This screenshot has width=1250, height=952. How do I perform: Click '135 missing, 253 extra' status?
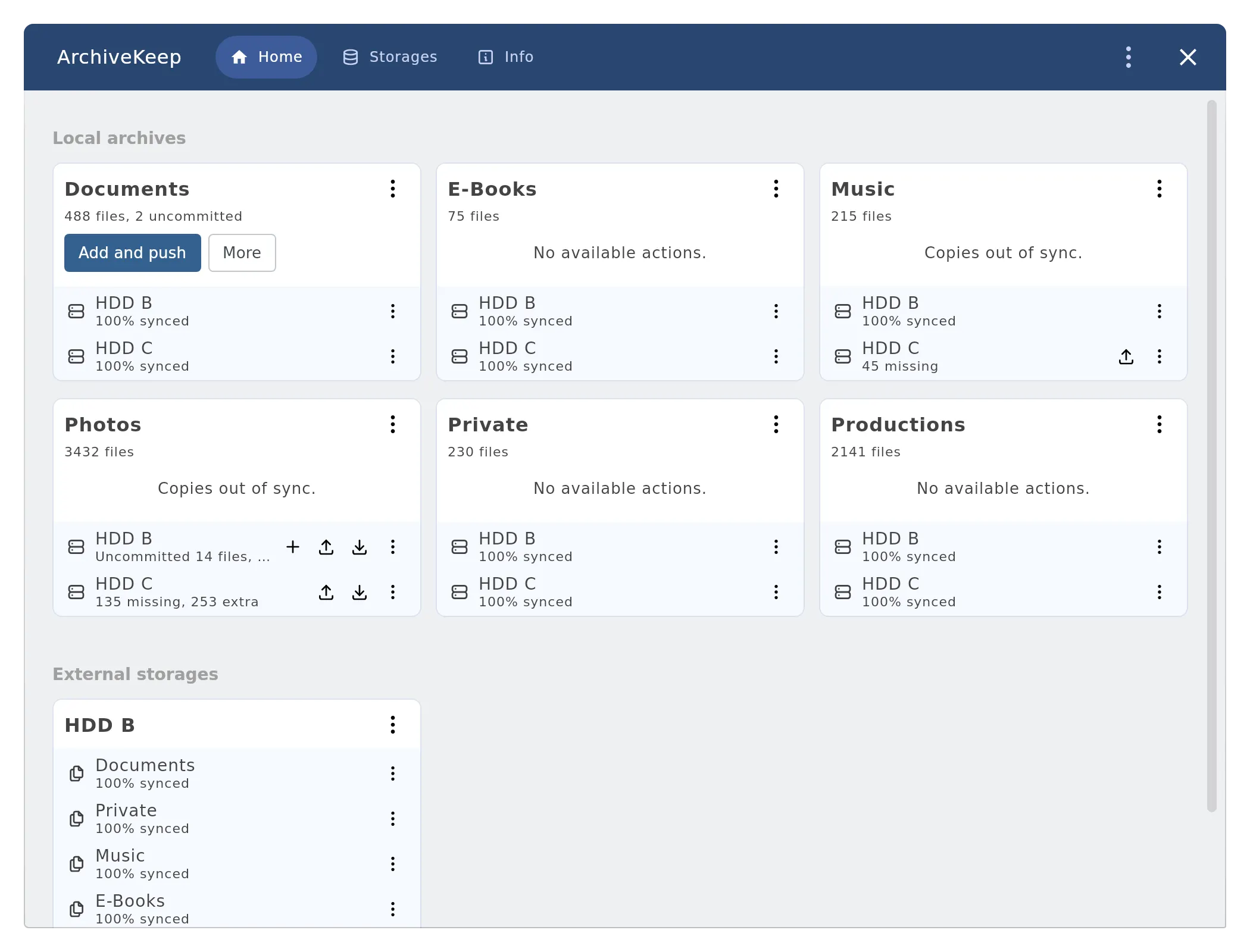pyautogui.click(x=177, y=602)
